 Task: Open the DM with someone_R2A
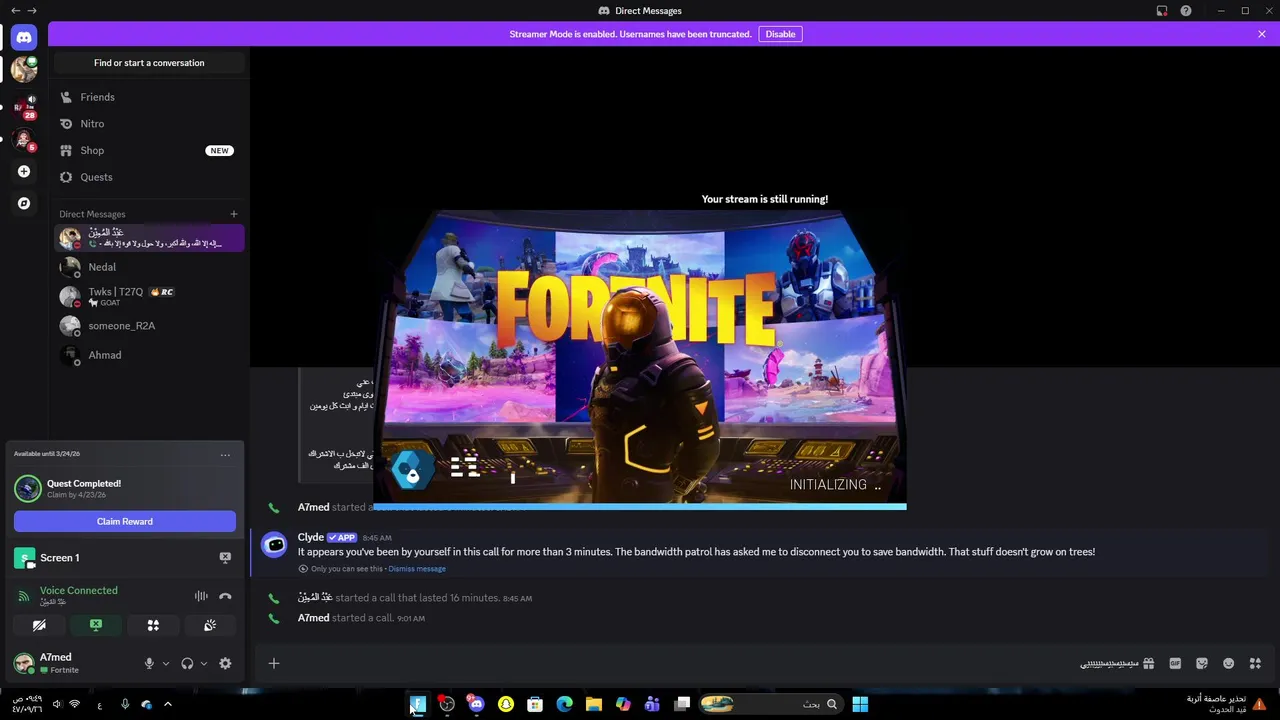[x=149, y=326]
